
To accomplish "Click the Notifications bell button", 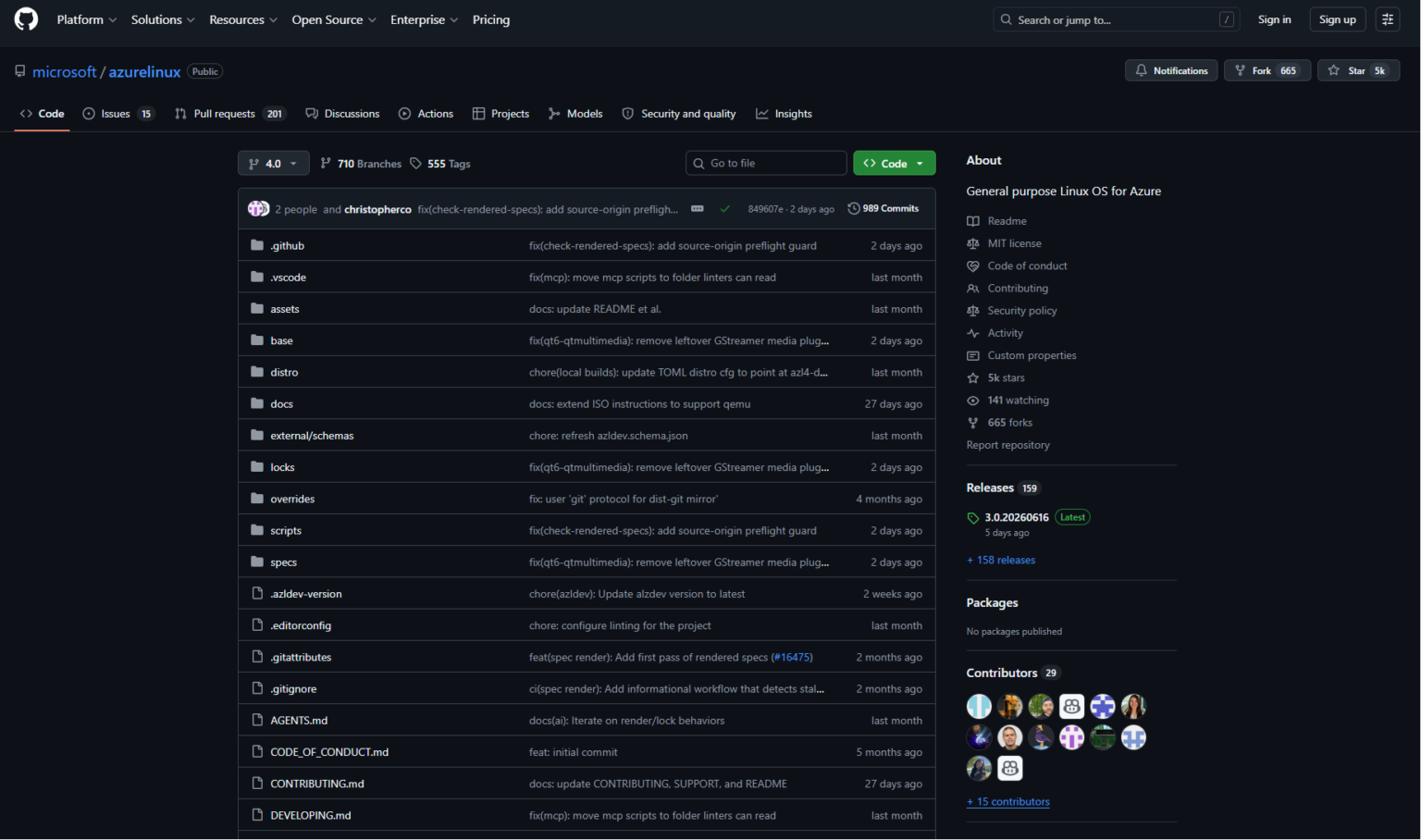I will (1171, 70).
